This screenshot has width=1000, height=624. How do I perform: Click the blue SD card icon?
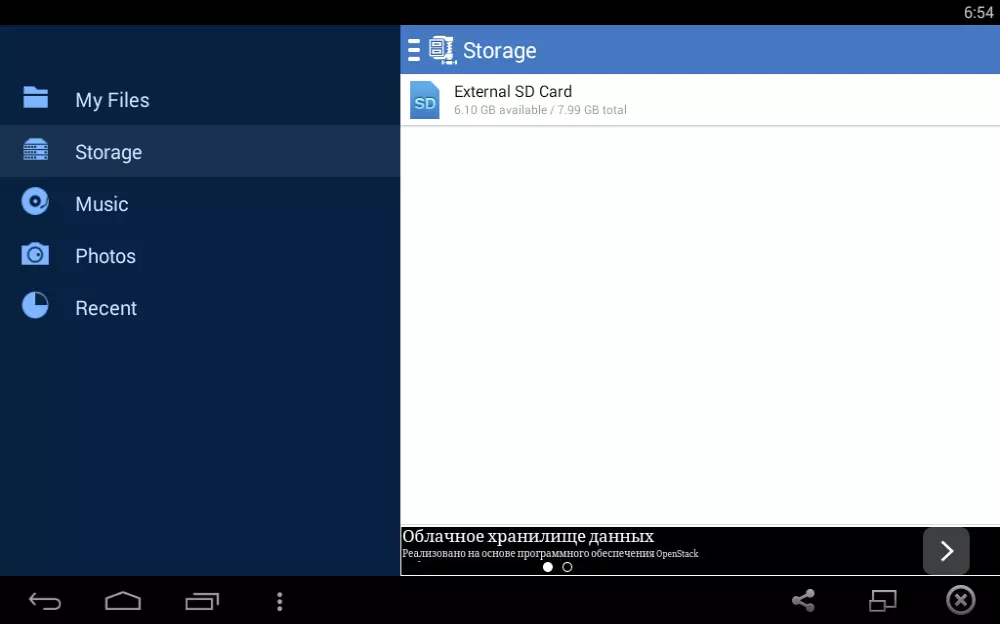coord(425,101)
